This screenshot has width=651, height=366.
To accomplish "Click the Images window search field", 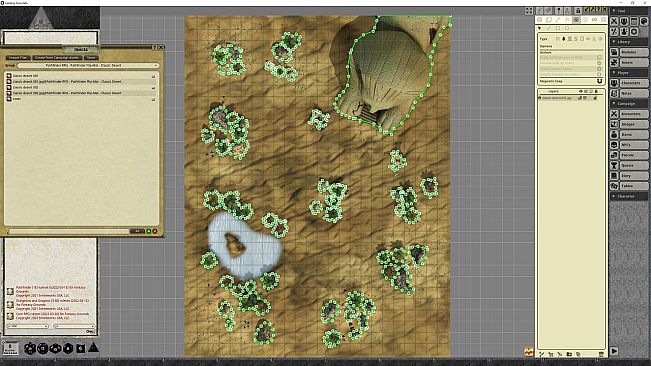I will [x=69, y=231].
